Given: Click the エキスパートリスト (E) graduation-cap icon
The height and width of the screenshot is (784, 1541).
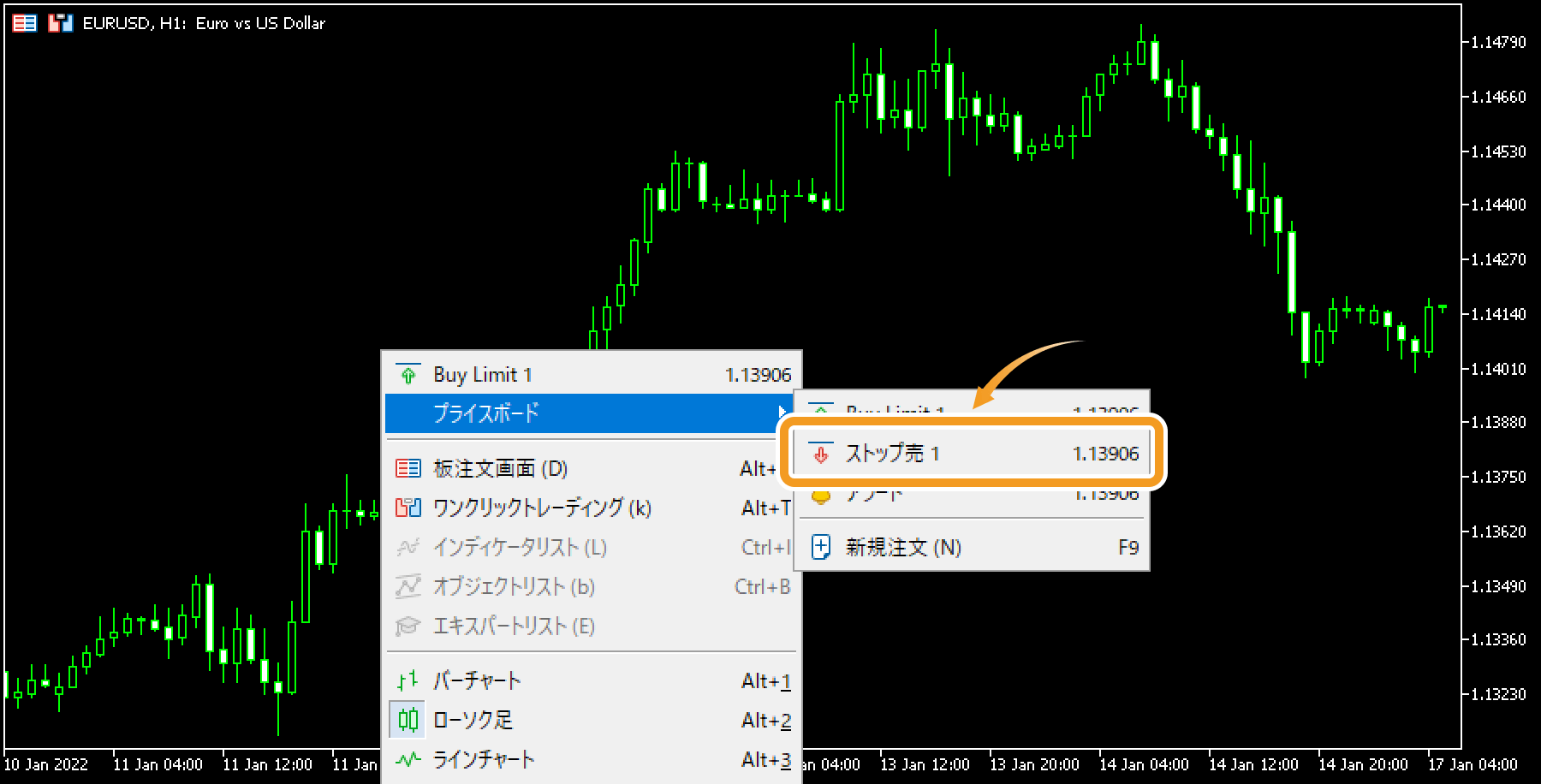Looking at the screenshot, I should coord(408,626).
